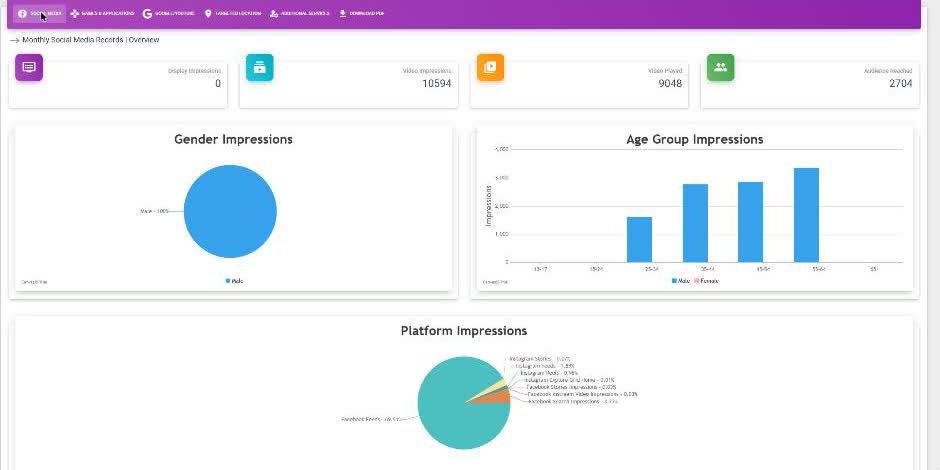The width and height of the screenshot is (940, 470).
Task: Click the Instagram Stories label on platform chart
Action: point(540,358)
